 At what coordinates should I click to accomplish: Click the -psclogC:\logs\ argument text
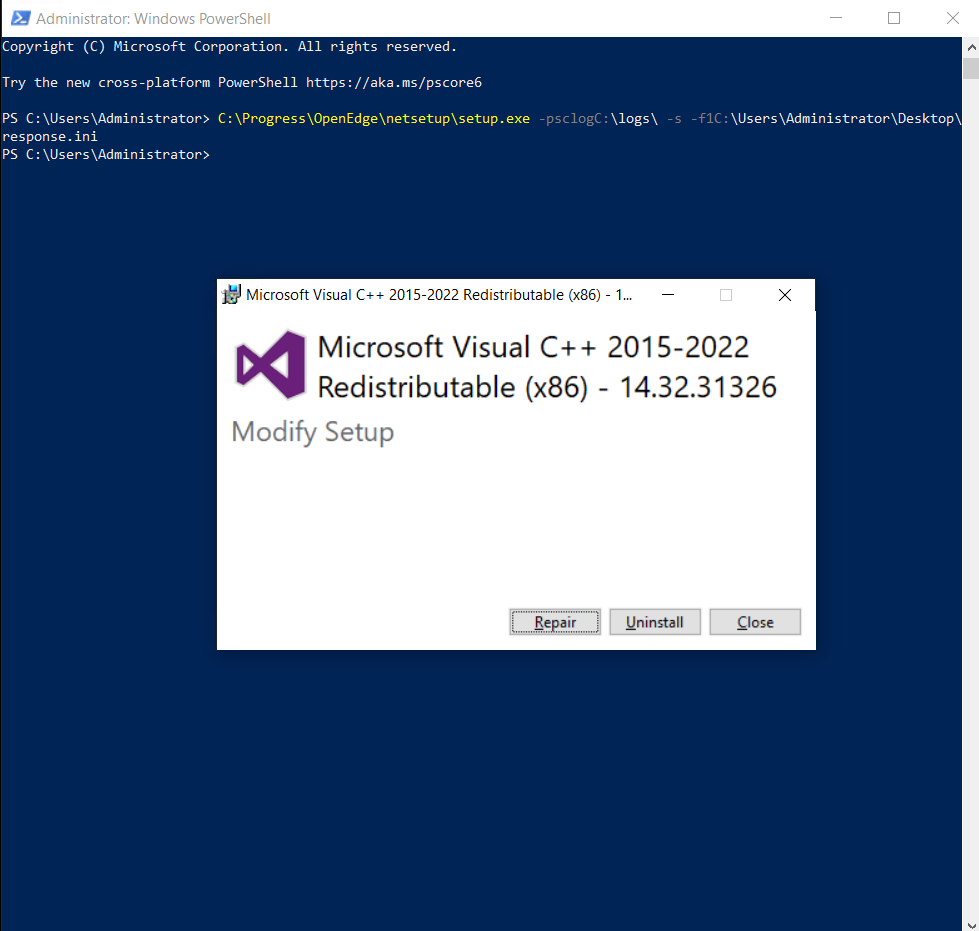pyautogui.click(x=598, y=118)
